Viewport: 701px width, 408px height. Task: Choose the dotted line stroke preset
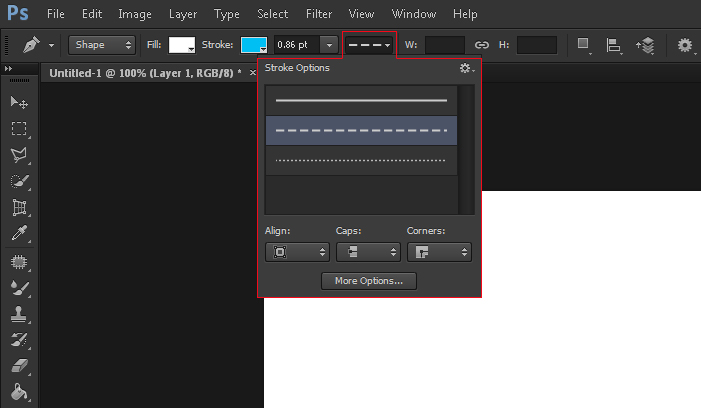coord(361,160)
